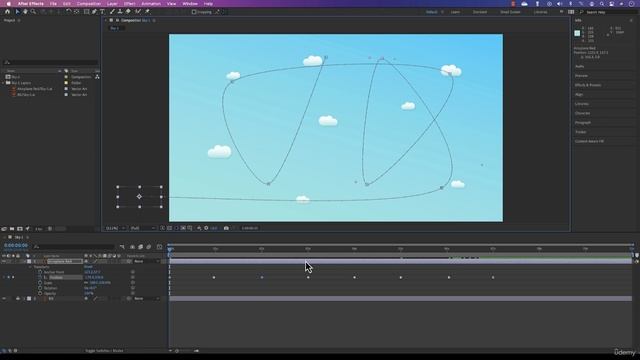Click the Frame Blending icon in the timeline
Image resolution: width=640 pixels, height=360 pixels.
(x=140, y=247)
